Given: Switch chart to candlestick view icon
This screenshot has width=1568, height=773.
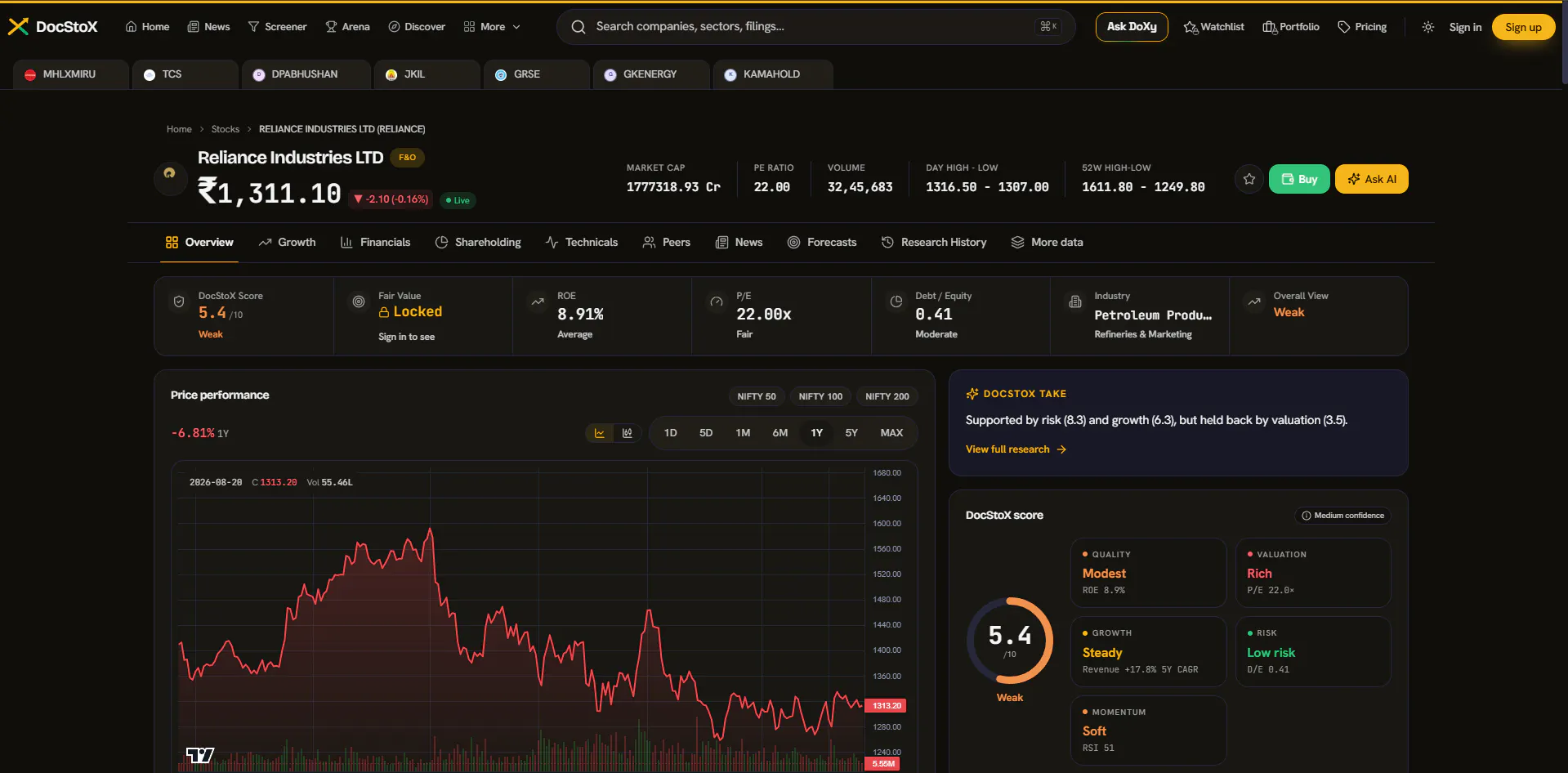Looking at the screenshot, I should click(628, 433).
